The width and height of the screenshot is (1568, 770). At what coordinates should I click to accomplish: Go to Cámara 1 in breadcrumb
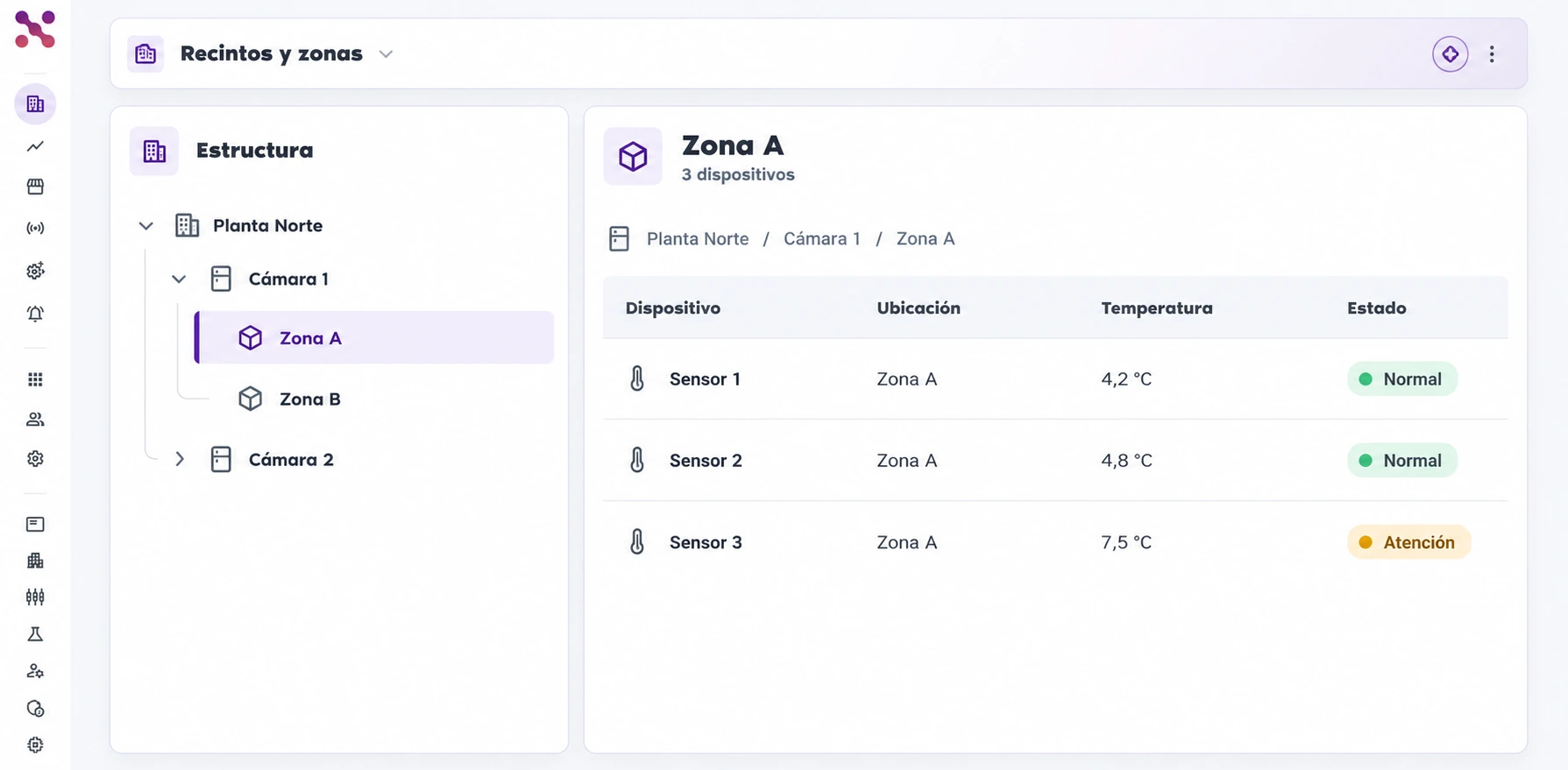click(822, 239)
